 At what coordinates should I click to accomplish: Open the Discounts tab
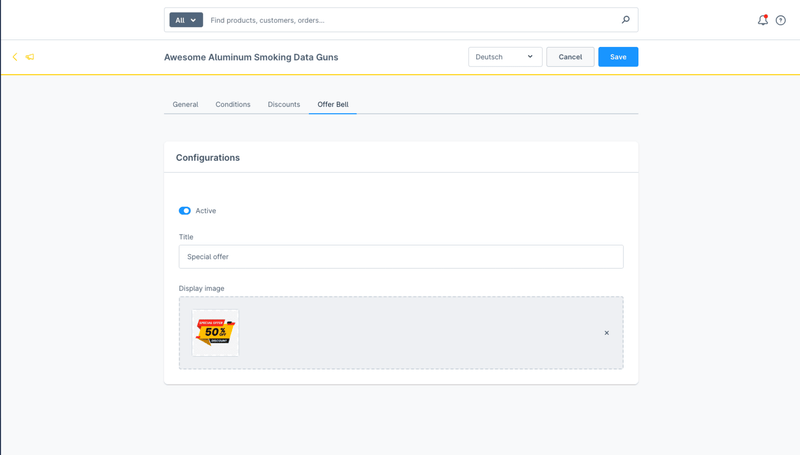tap(284, 104)
